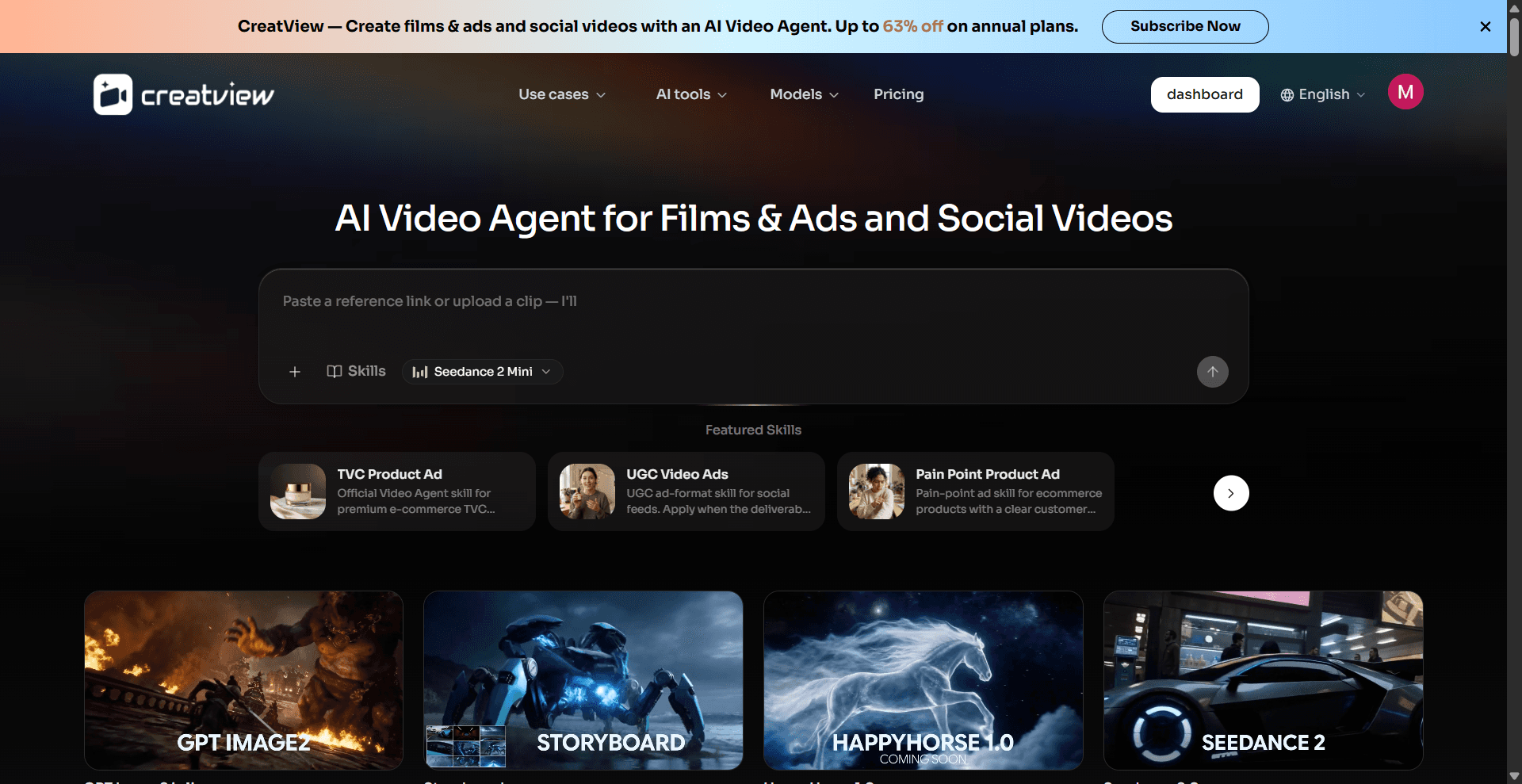Click the TVC Product Ad jar thumbnail
This screenshot has width=1522, height=784.
(298, 491)
